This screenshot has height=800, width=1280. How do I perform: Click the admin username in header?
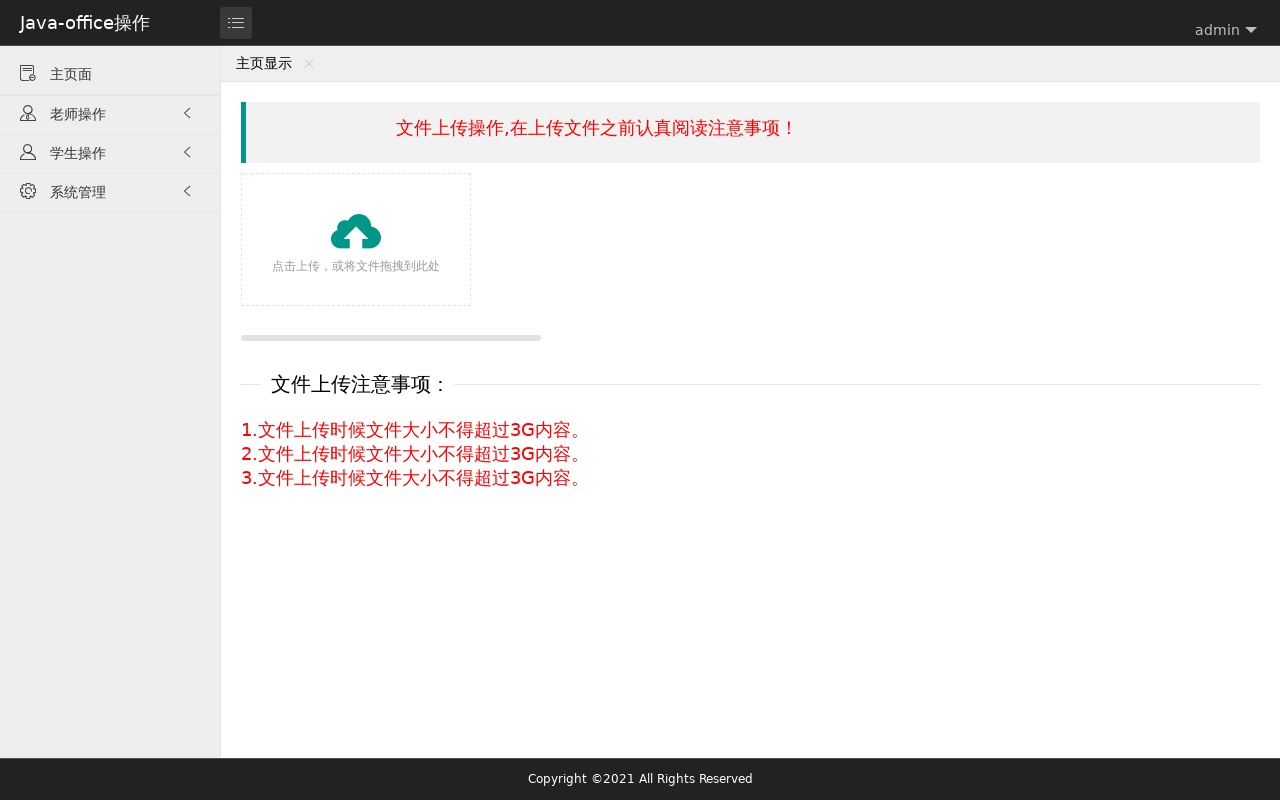tap(1217, 30)
